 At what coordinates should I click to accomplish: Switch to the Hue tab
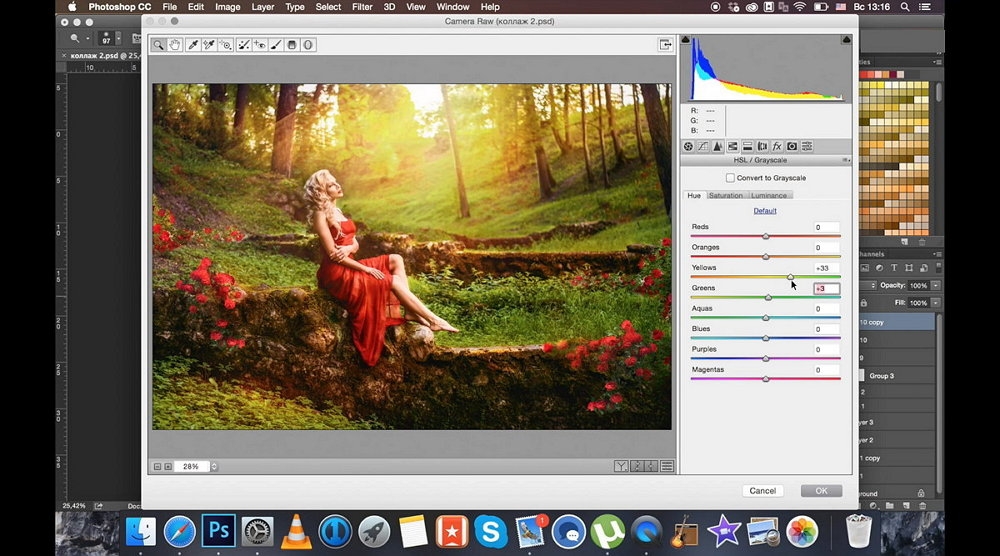(x=694, y=196)
